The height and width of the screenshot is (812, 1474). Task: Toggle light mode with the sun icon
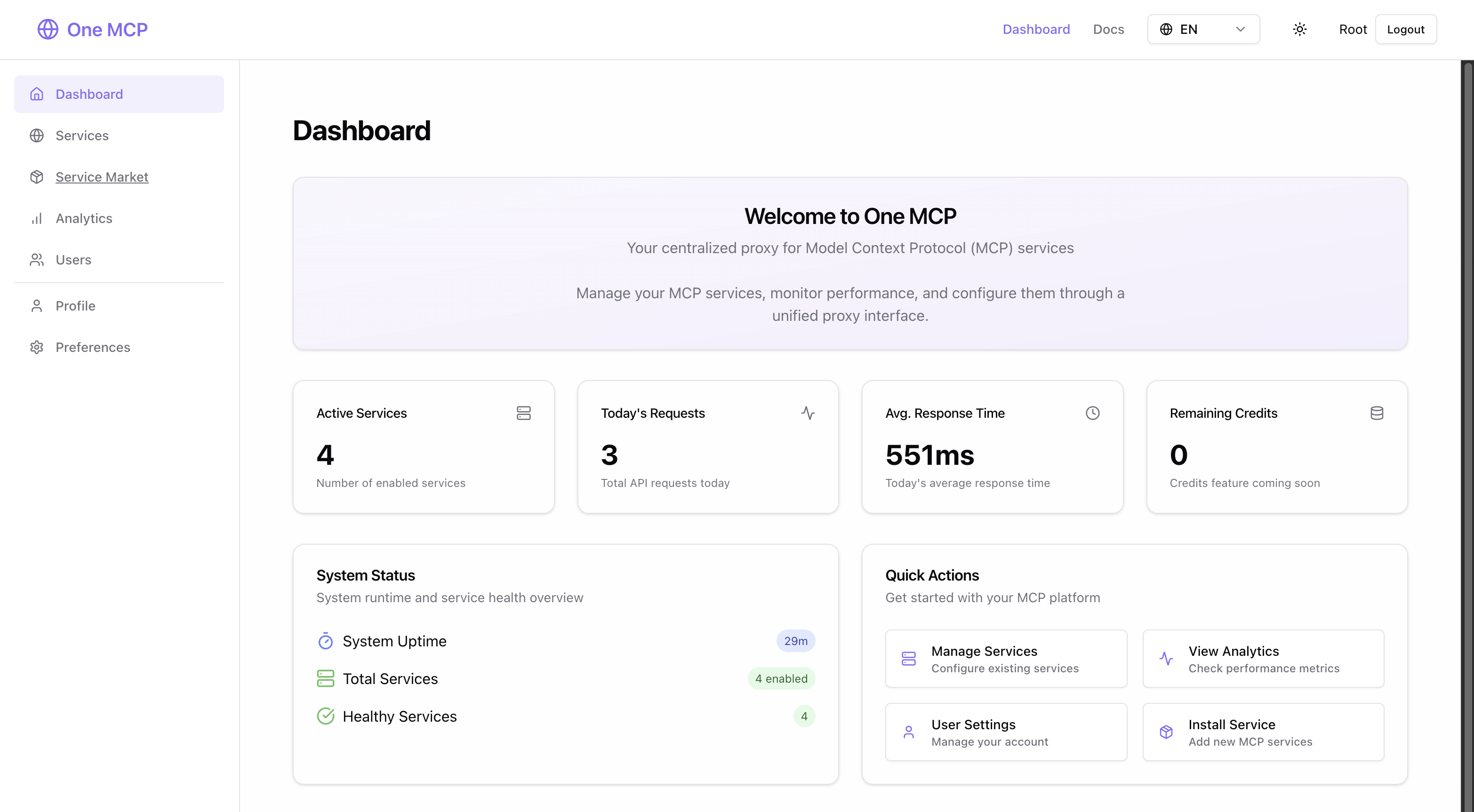point(1299,29)
